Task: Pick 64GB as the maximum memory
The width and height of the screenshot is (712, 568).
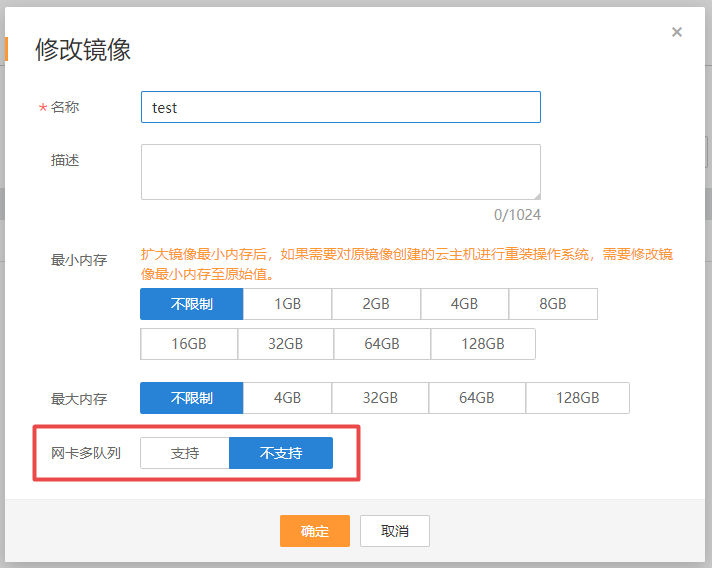Action: (477, 398)
